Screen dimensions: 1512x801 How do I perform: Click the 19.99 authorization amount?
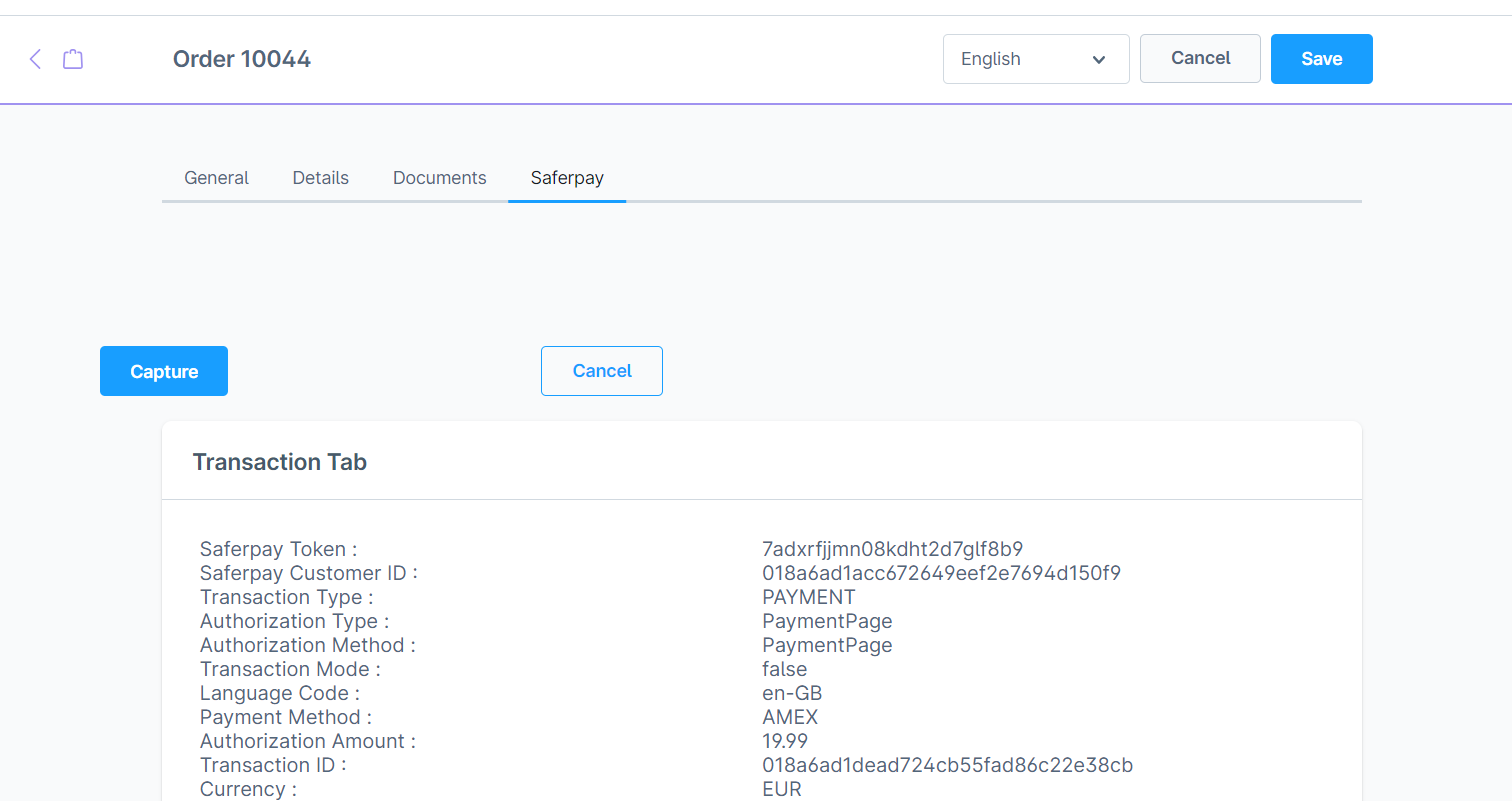784,741
